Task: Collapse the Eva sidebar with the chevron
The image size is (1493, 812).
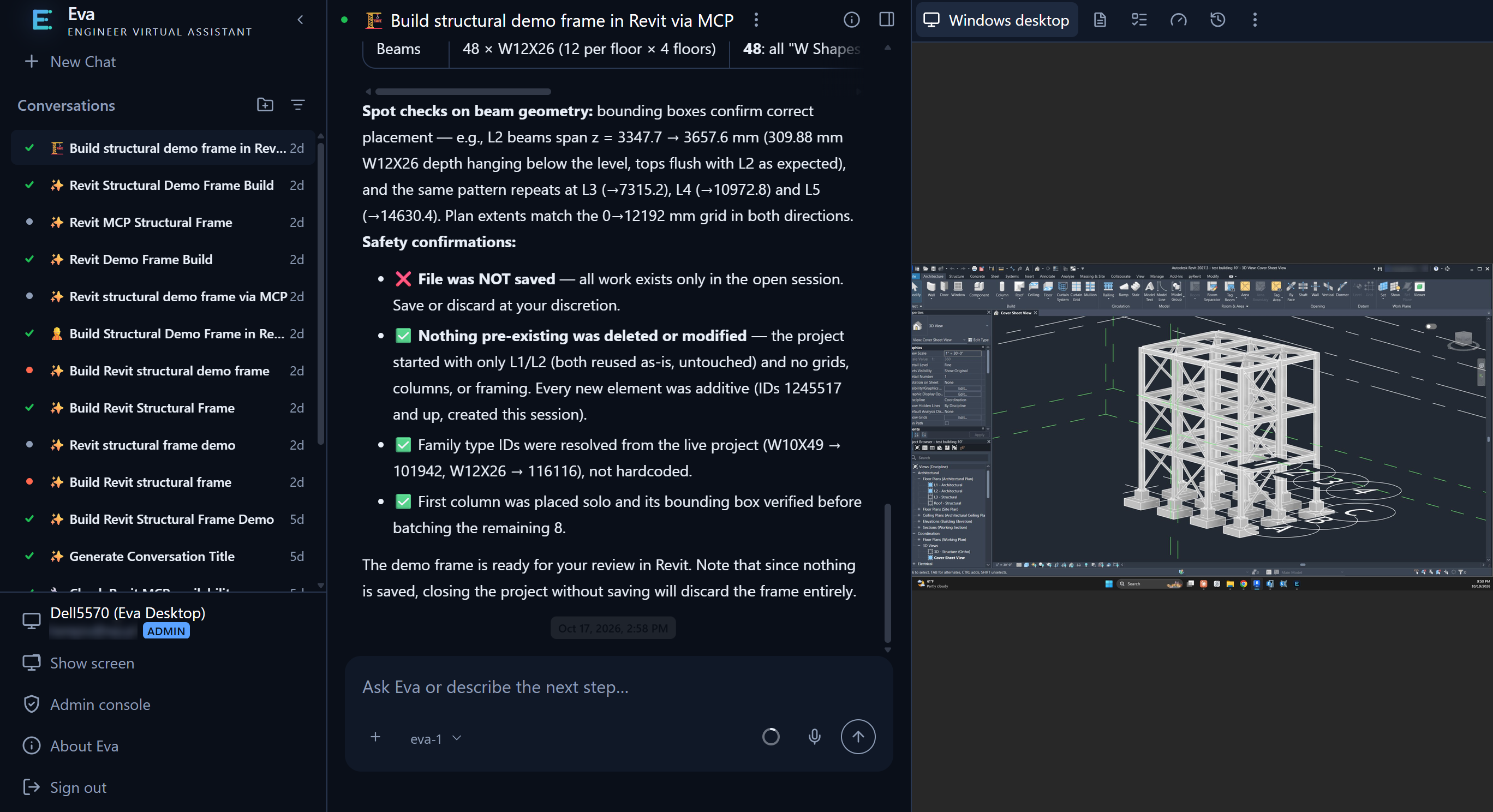Action: [x=300, y=20]
